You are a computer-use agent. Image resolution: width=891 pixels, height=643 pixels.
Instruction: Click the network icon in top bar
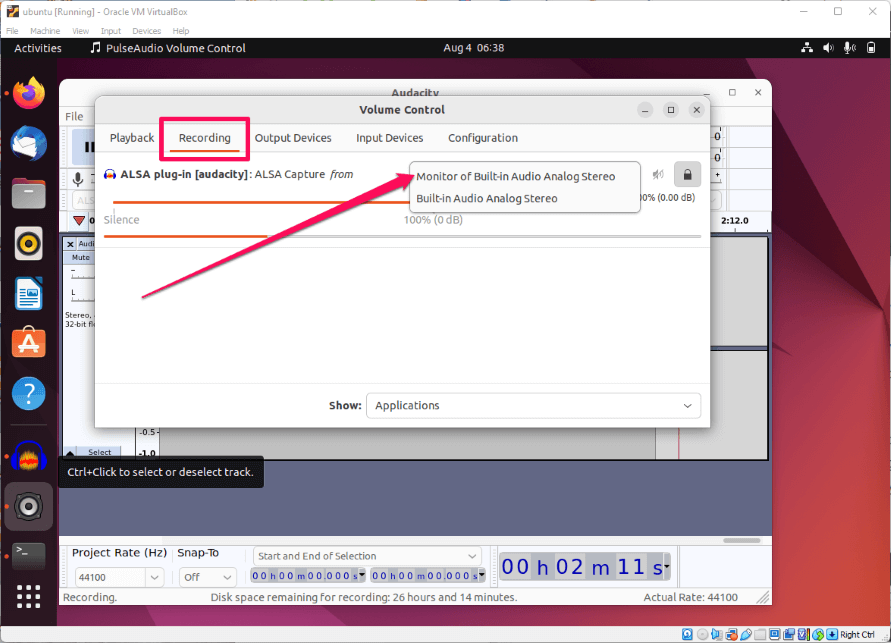pos(807,48)
